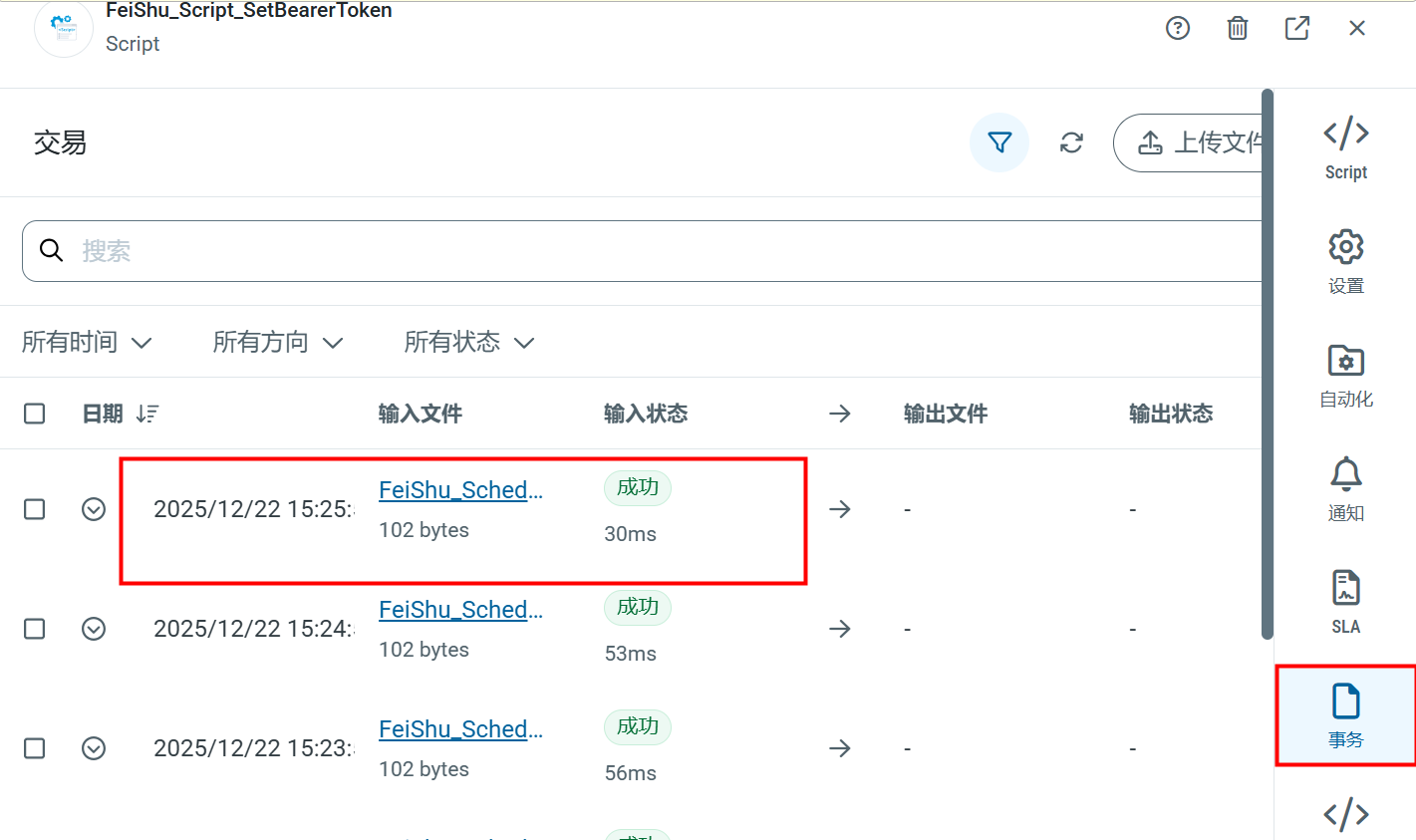Open the SLA tab
The image size is (1416, 840).
[1346, 602]
